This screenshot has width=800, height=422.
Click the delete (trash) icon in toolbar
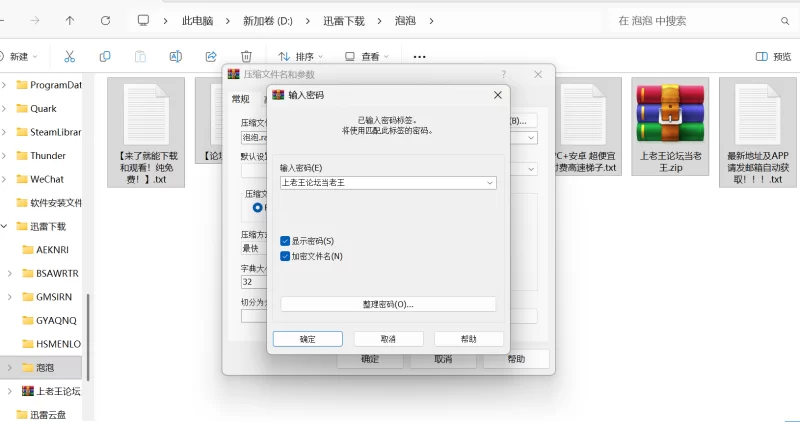[246, 57]
